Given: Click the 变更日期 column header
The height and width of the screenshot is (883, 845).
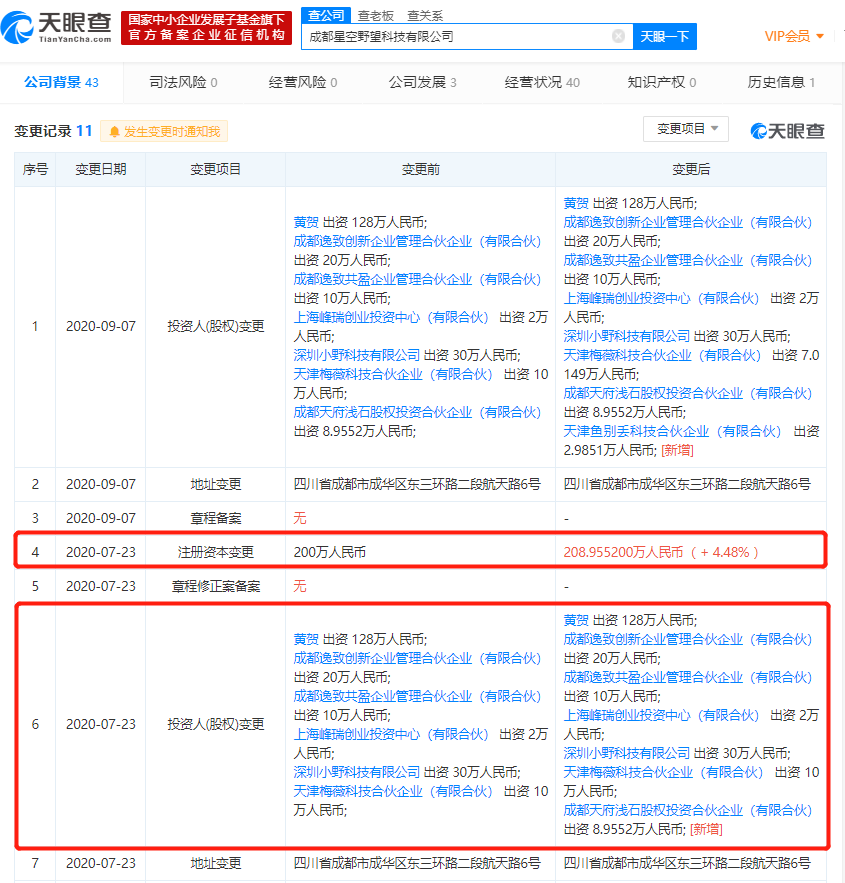Looking at the screenshot, I should (101, 170).
